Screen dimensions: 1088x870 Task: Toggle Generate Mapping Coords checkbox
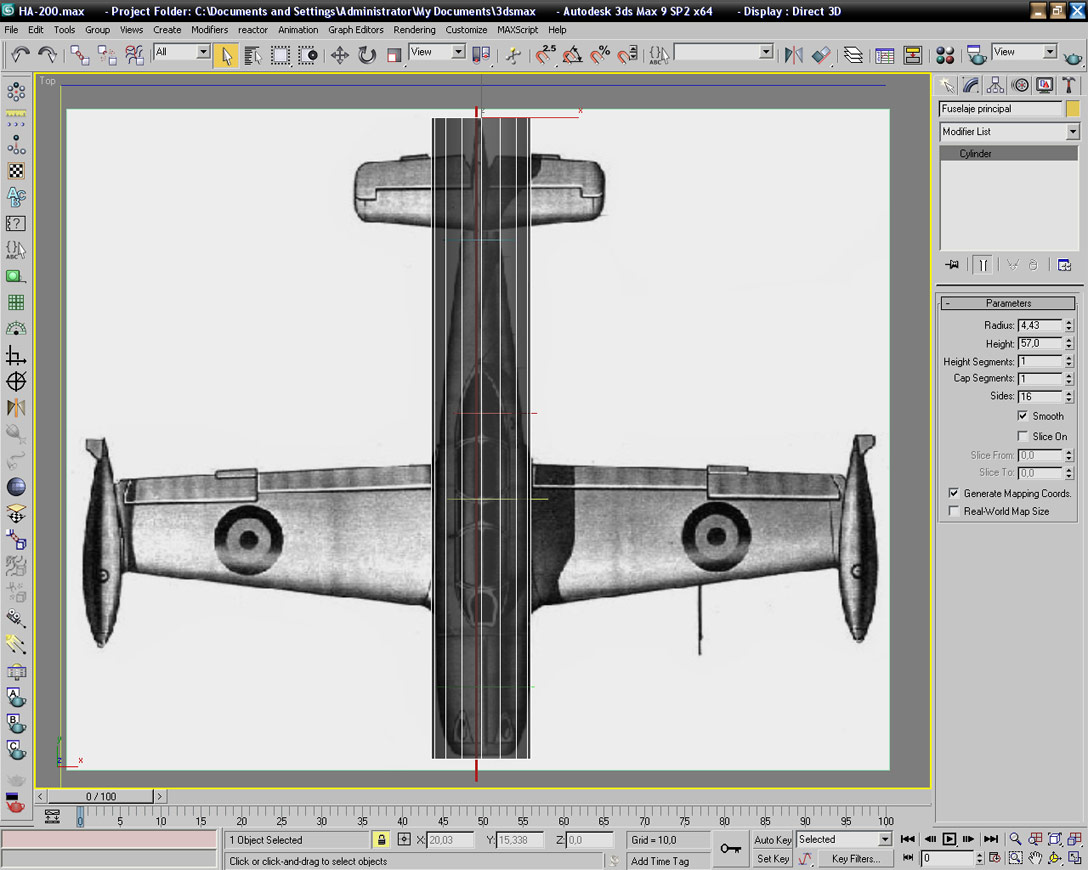click(x=954, y=493)
